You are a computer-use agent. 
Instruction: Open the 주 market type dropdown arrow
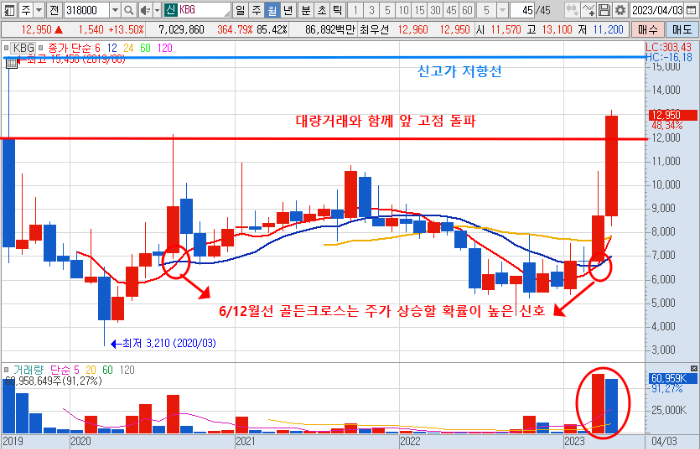39,10
